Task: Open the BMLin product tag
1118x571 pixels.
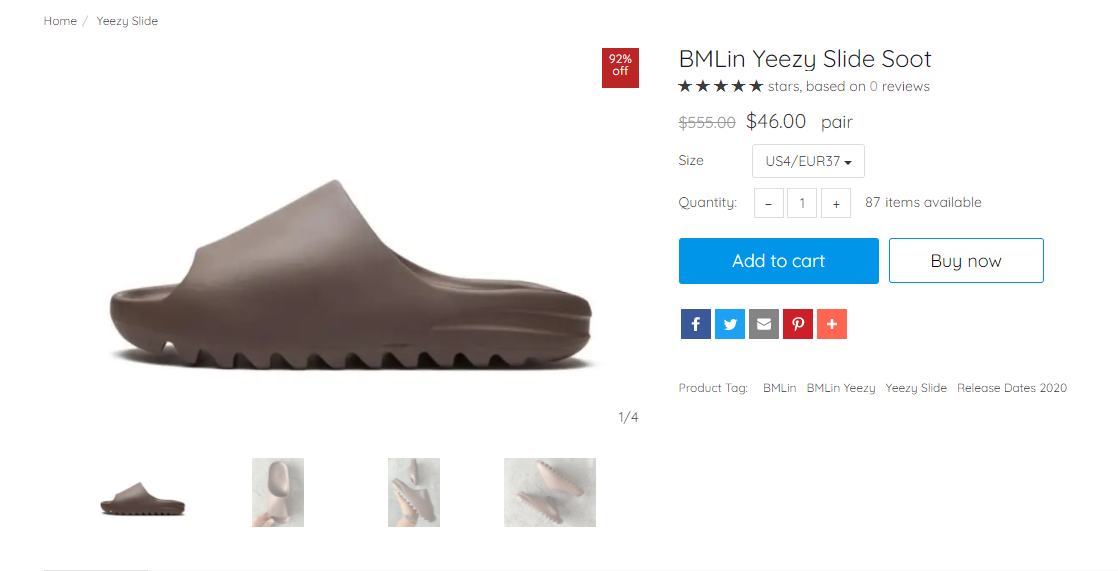Action: [779, 388]
